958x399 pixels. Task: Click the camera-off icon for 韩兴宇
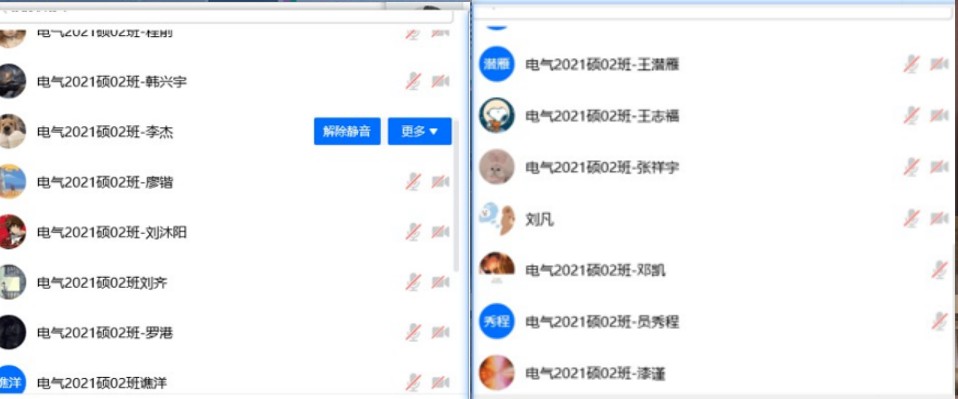point(441,81)
